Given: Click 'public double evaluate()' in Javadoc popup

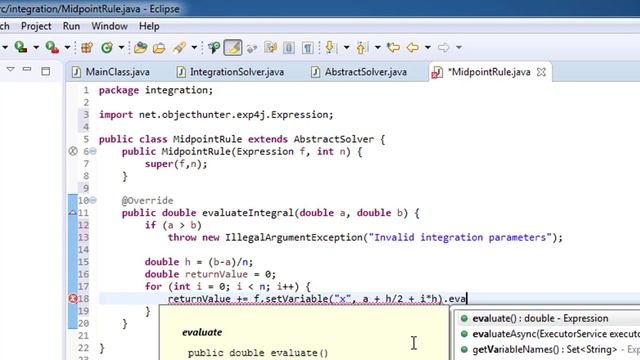Looking at the screenshot, I should point(258,353).
